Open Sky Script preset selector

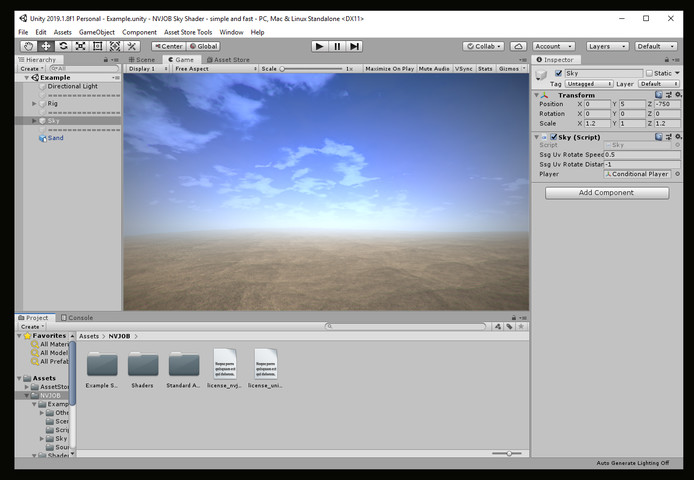[669, 137]
